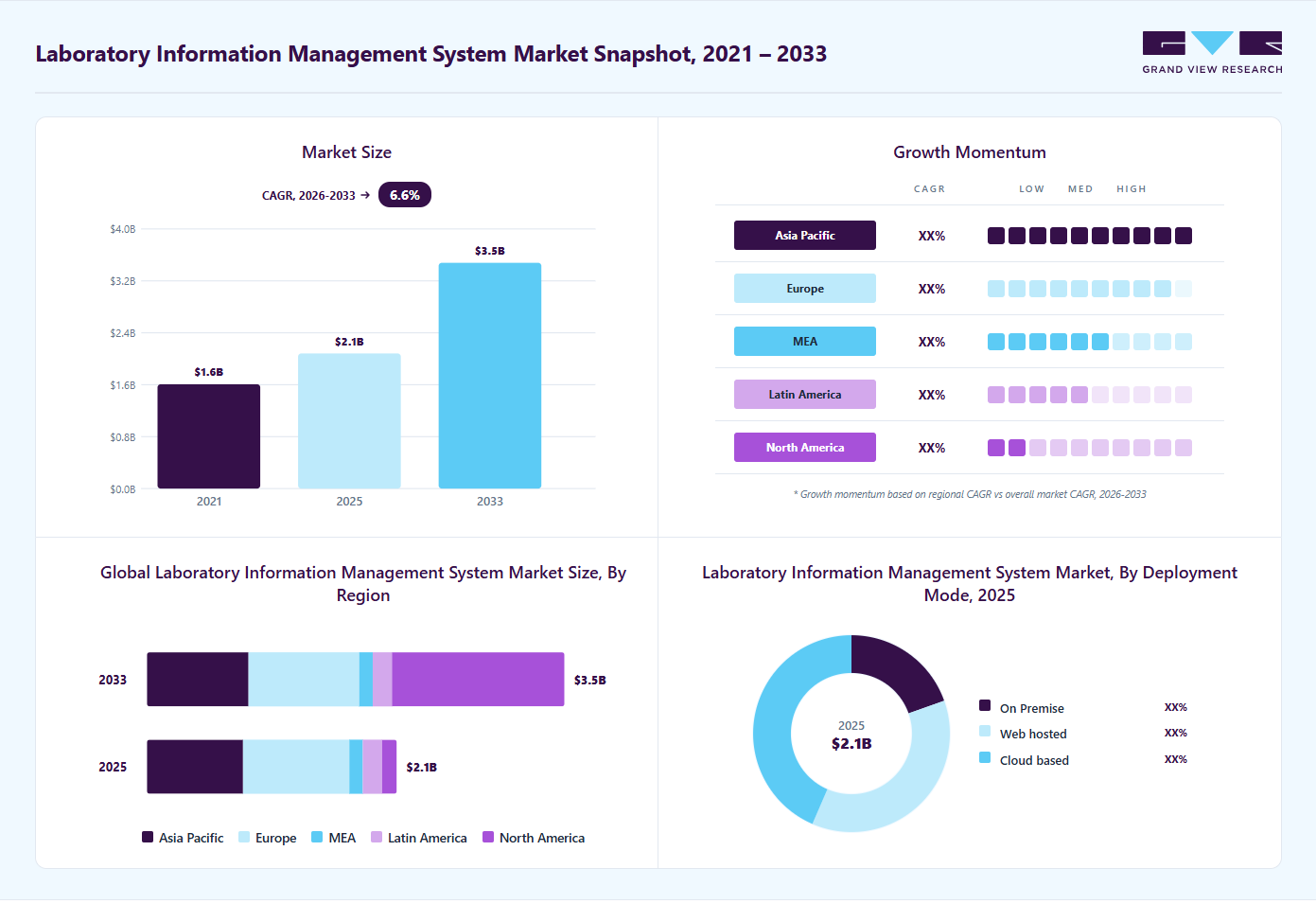Image resolution: width=1316 pixels, height=904 pixels.
Task: Click the Europe segment of 2033 bar
Action: point(304,680)
